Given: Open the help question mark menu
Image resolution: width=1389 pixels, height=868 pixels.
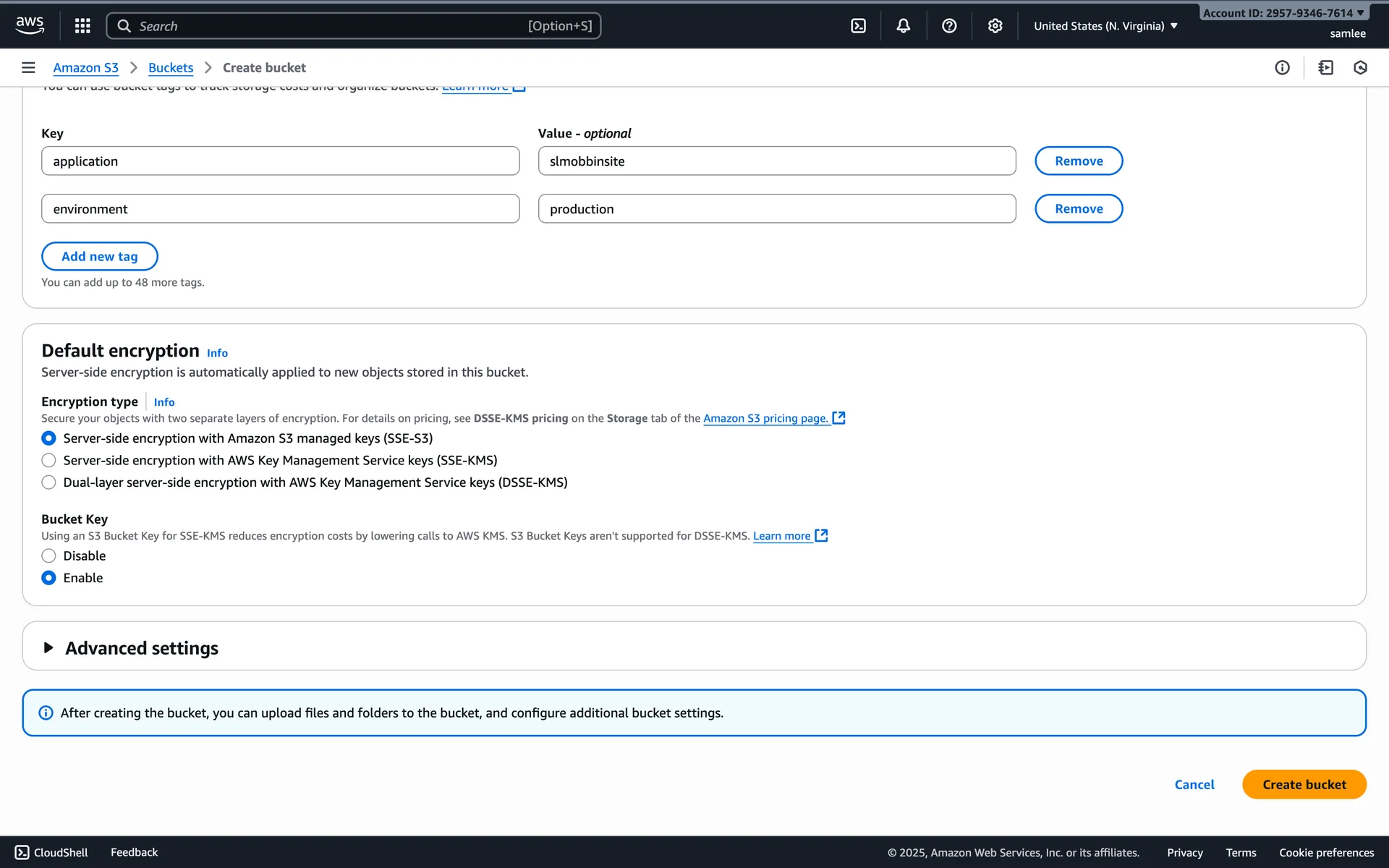Looking at the screenshot, I should 949,26.
